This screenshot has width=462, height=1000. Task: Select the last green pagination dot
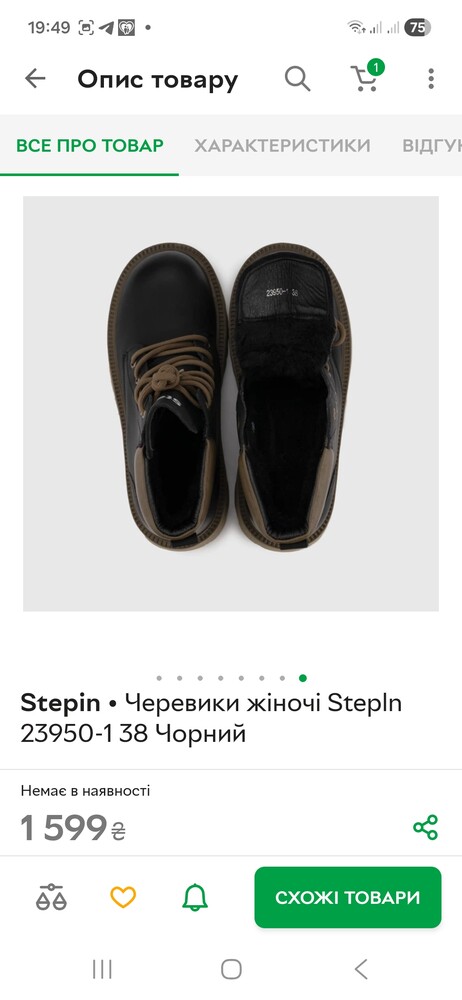302,678
